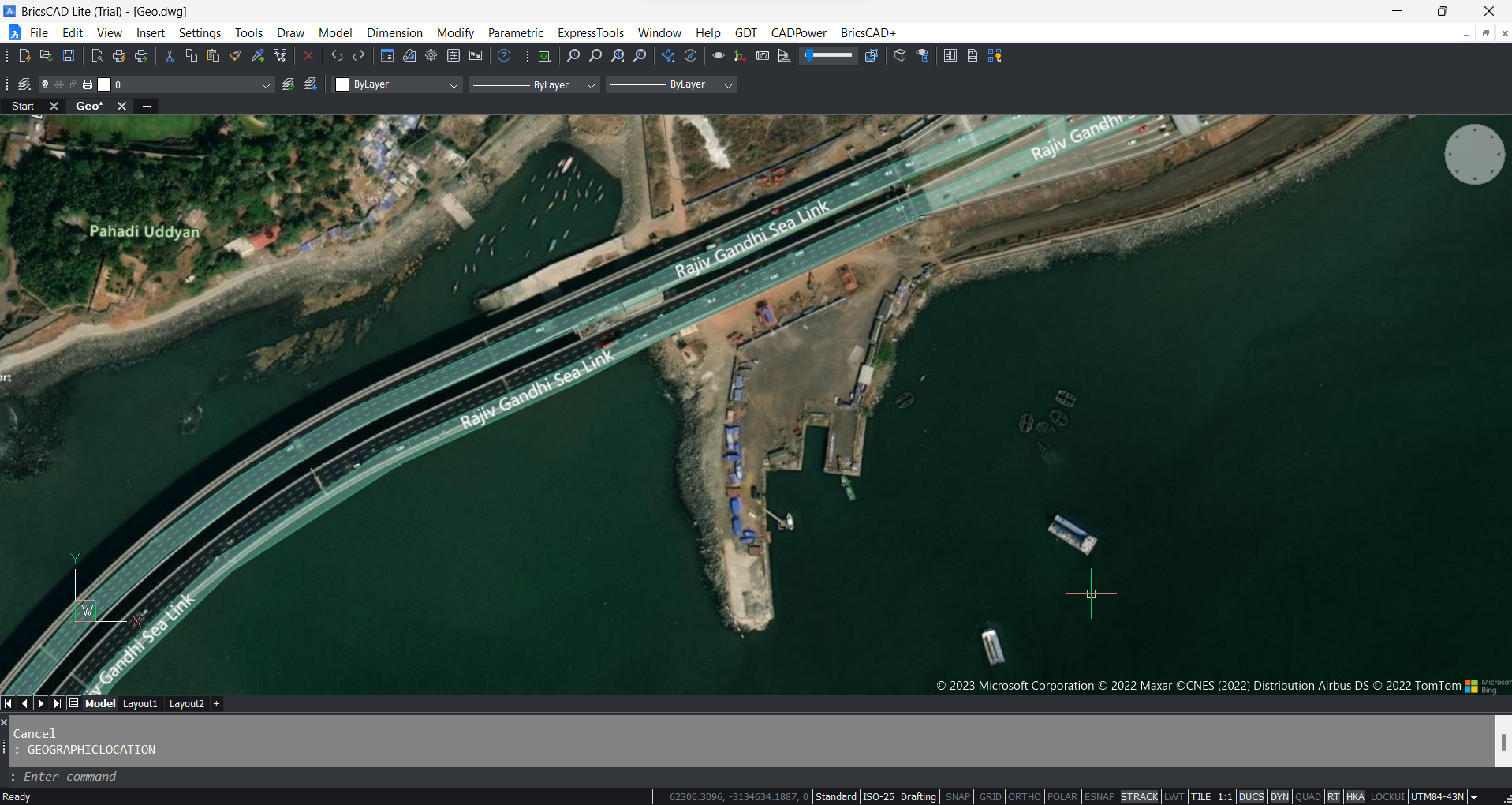Image resolution: width=1512 pixels, height=805 pixels.
Task: Open the Settings icon on toolbar
Action: (430, 55)
